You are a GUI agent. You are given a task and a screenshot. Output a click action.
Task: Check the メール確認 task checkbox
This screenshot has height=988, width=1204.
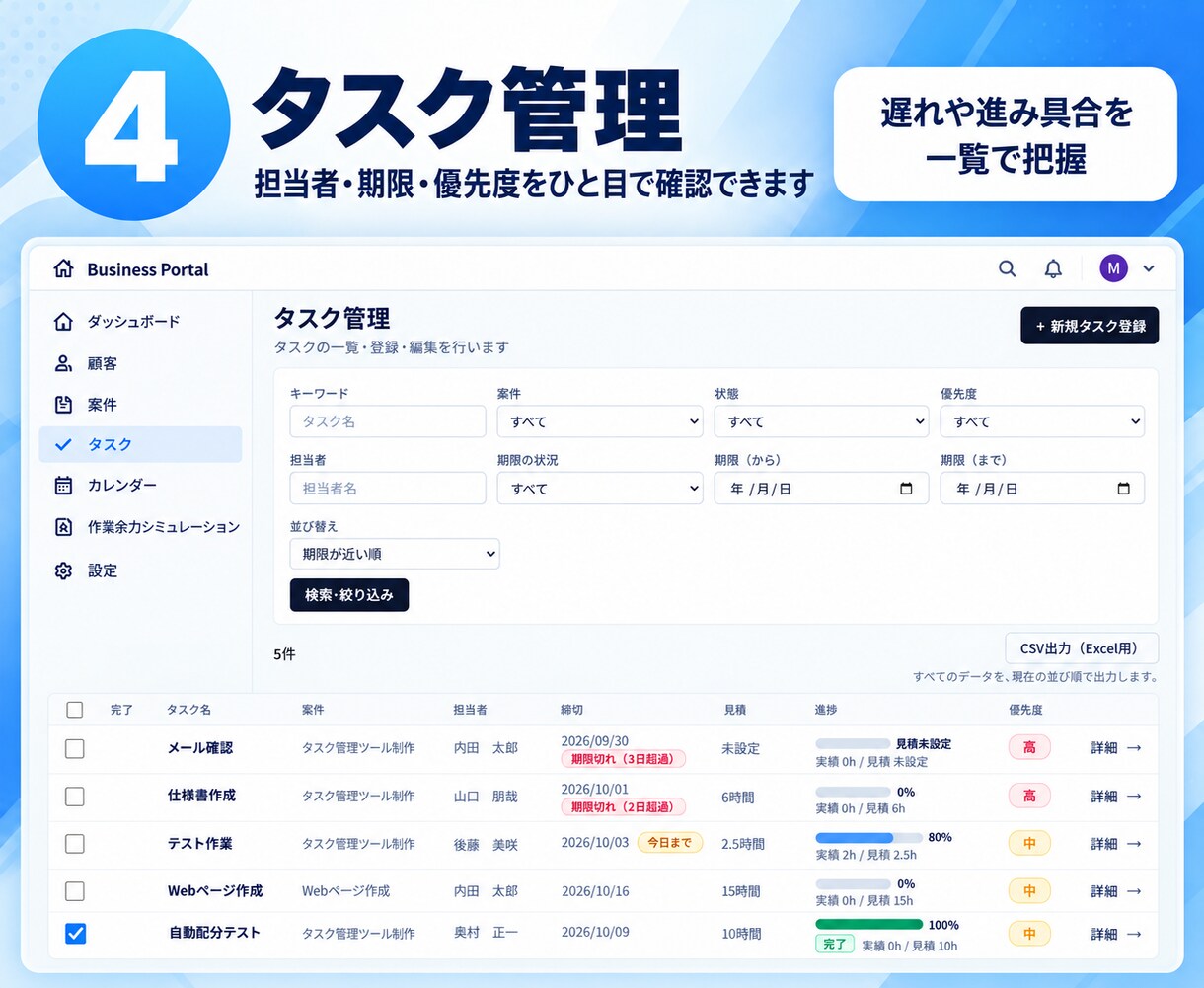(75, 748)
